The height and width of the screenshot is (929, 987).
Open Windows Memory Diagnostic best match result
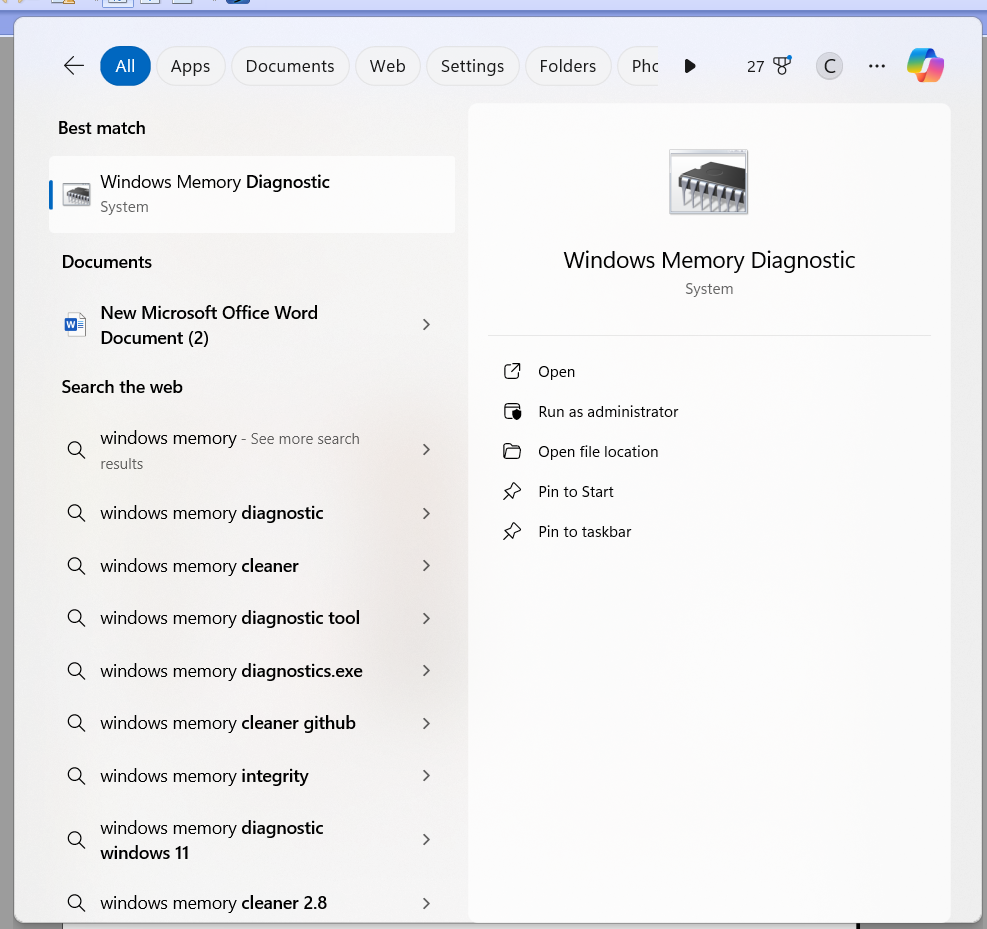(x=252, y=194)
